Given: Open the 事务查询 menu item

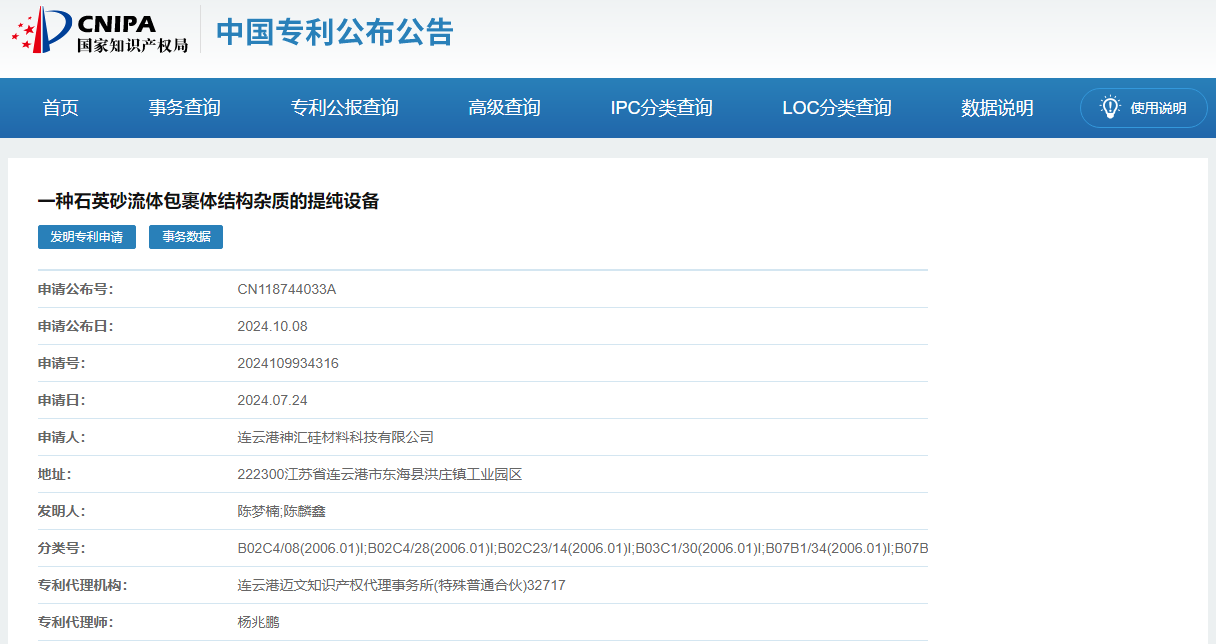Looking at the screenshot, I should click(184, 108).
